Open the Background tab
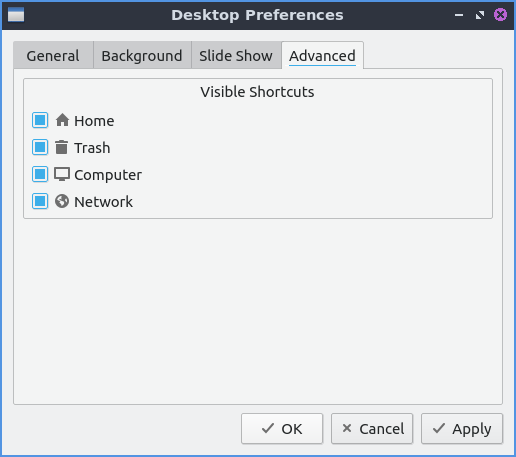 (142, 55)
